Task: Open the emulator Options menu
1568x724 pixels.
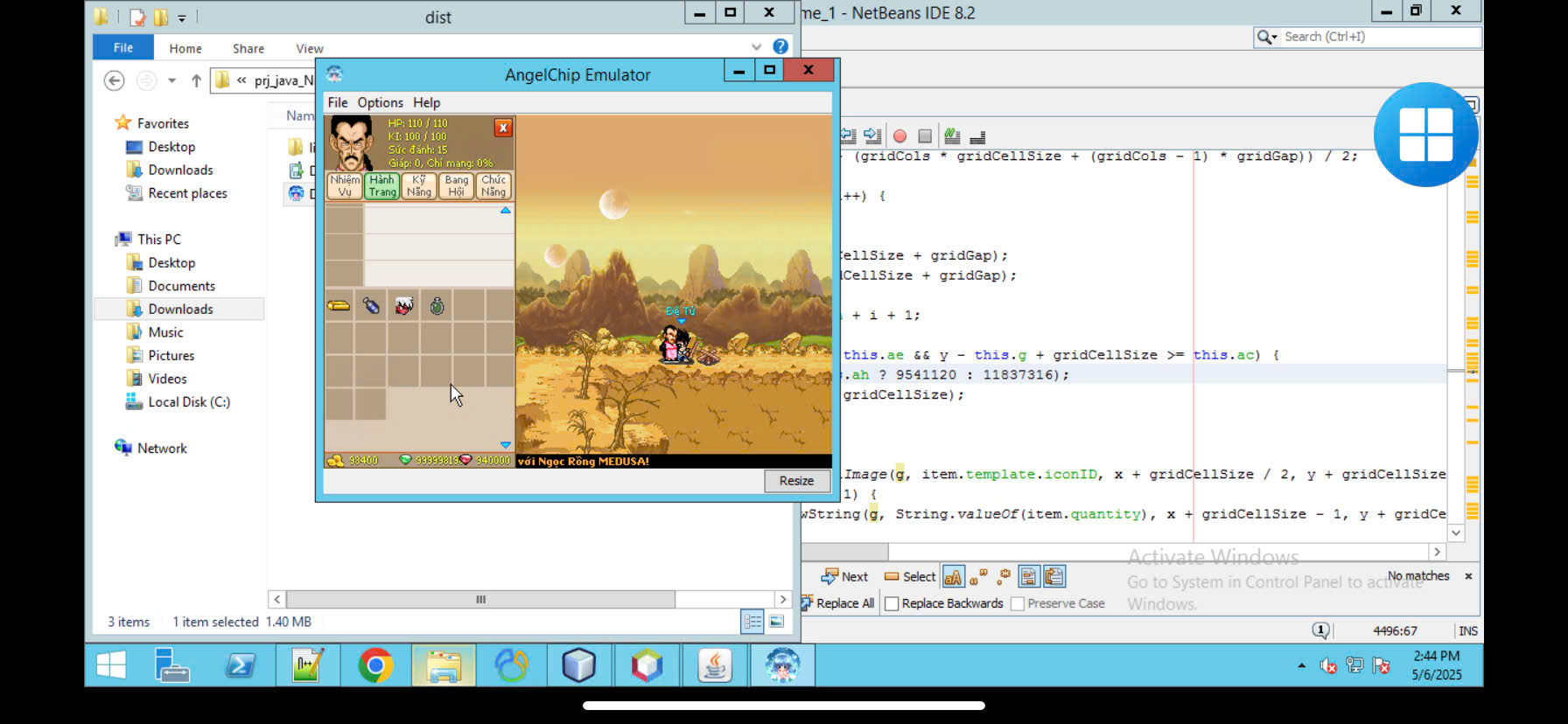Action: click(380, 102)
